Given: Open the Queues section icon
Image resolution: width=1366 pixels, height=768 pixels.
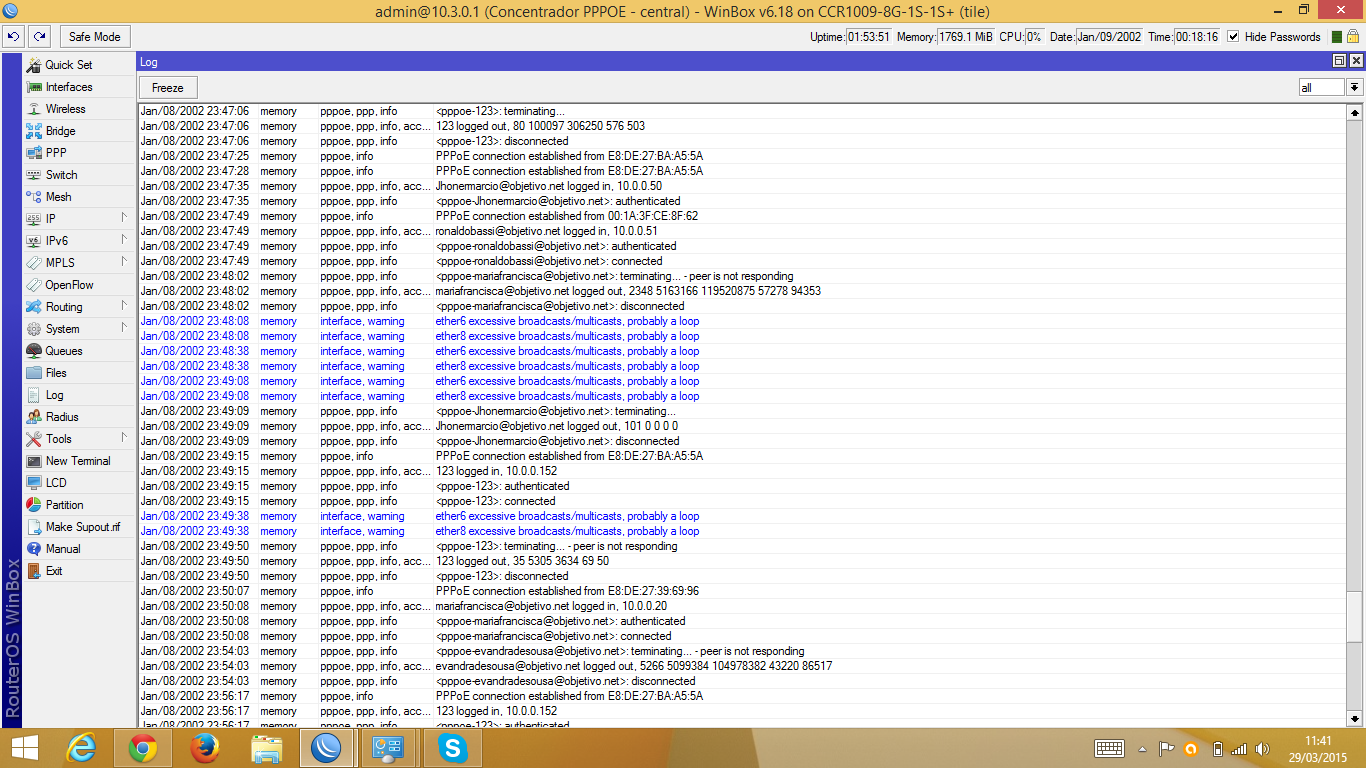Looking at the screenshot, I should (35, 351).
